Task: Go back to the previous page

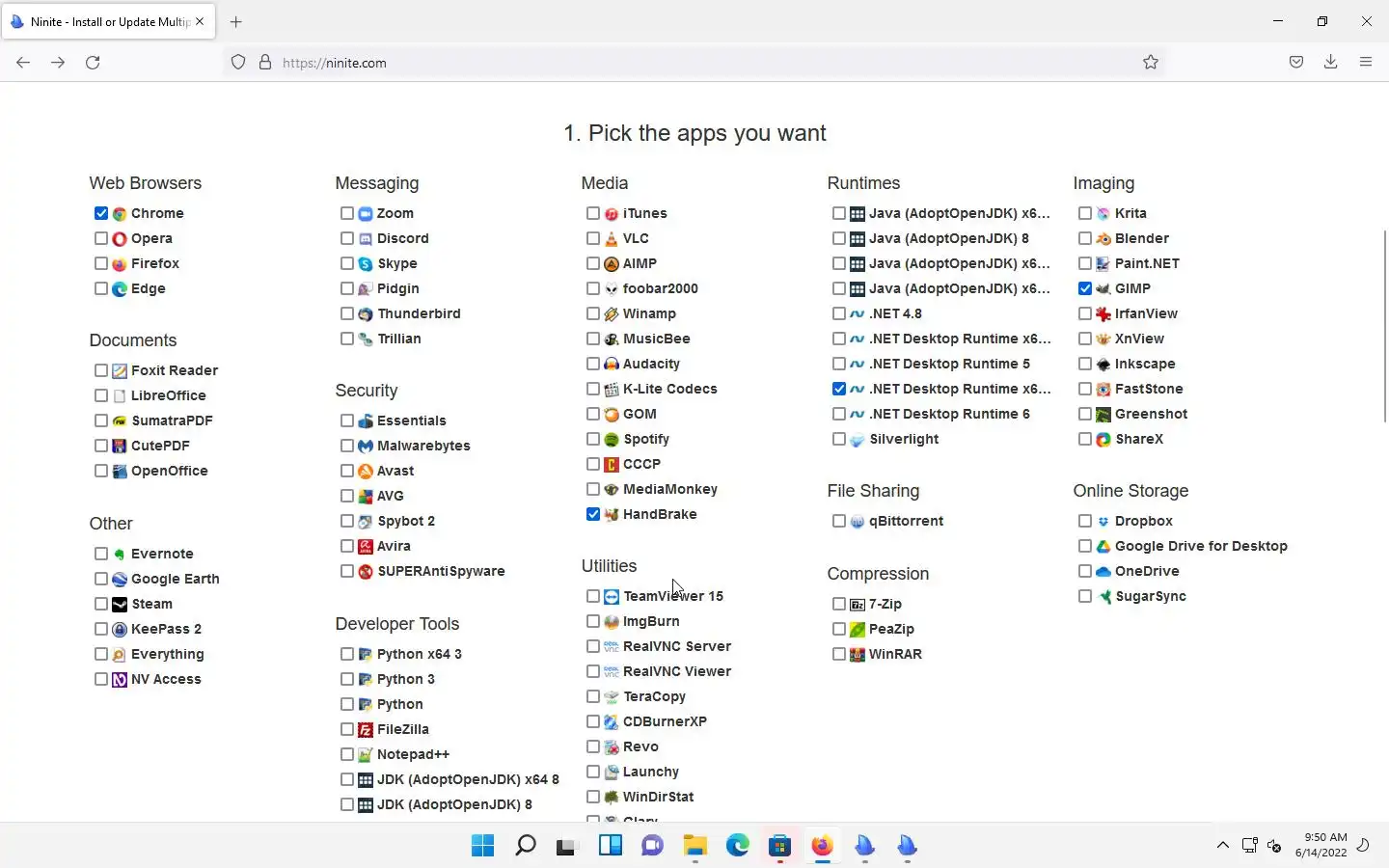Action: pos(23,63)
